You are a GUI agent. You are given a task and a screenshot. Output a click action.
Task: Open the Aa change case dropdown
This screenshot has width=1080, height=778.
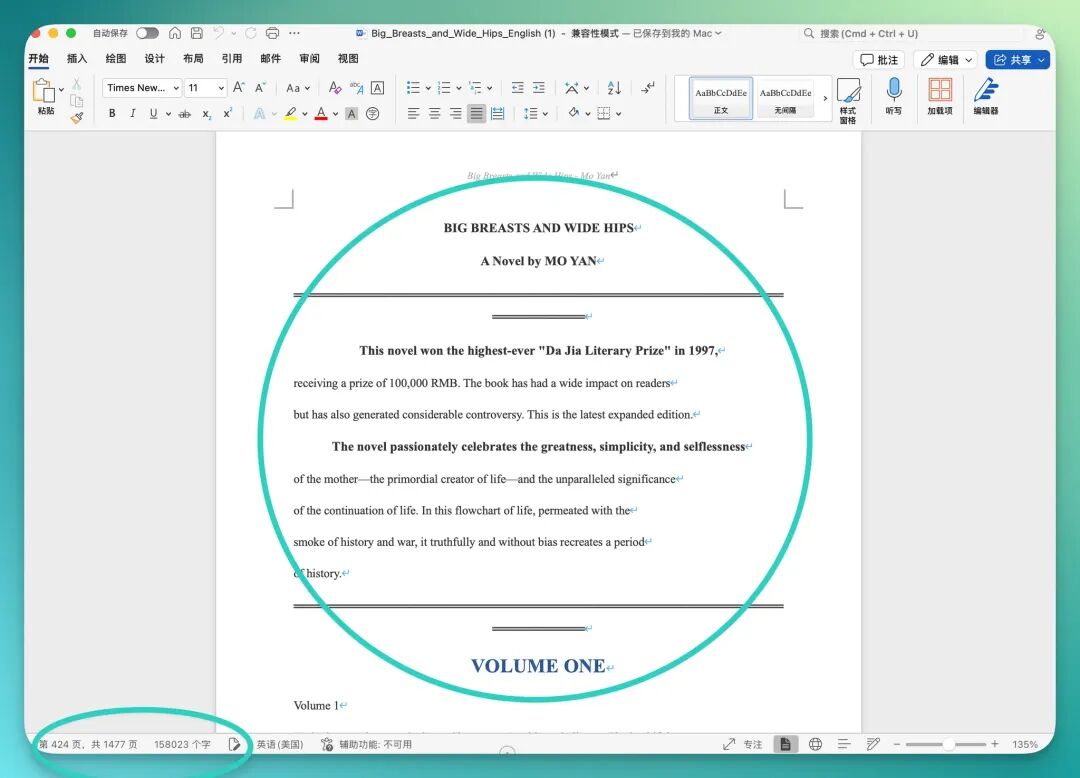(x=298, y=87)
